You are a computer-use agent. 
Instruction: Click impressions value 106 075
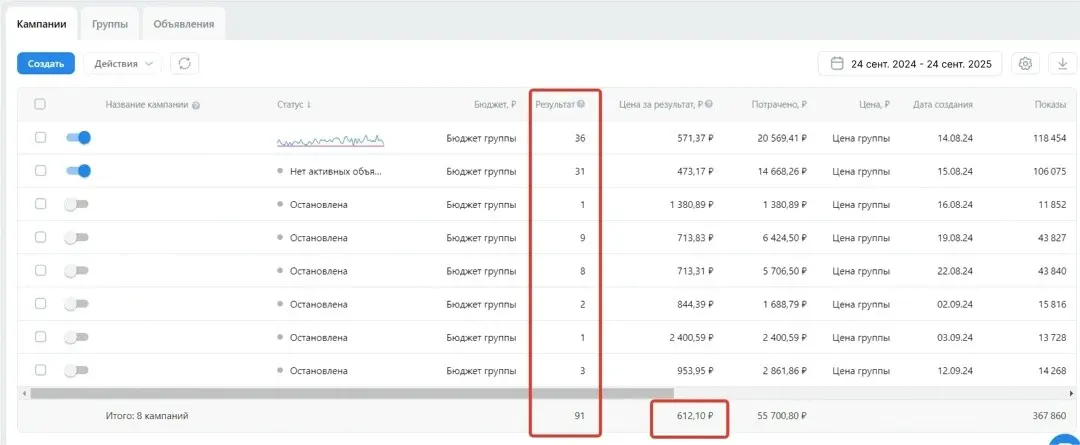tap(1050, 171)
